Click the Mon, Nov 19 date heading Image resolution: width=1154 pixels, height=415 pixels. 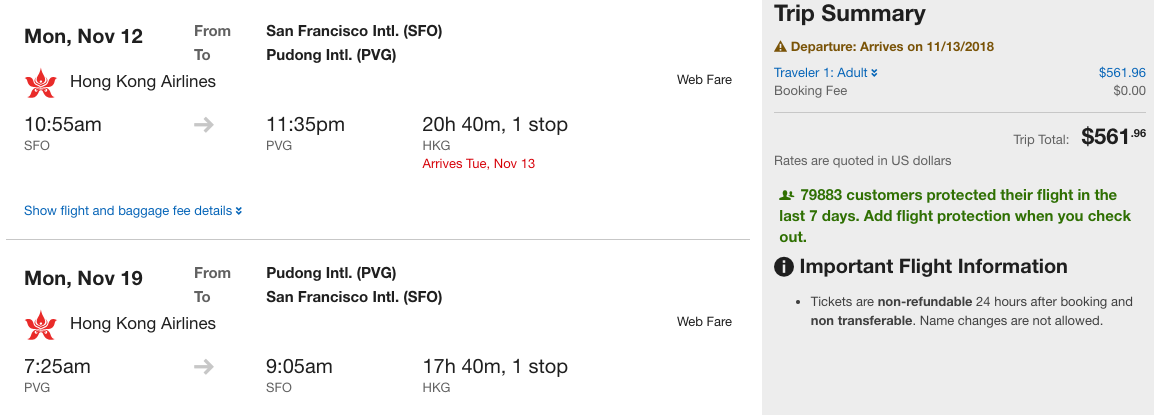click(x=84, y=279)
